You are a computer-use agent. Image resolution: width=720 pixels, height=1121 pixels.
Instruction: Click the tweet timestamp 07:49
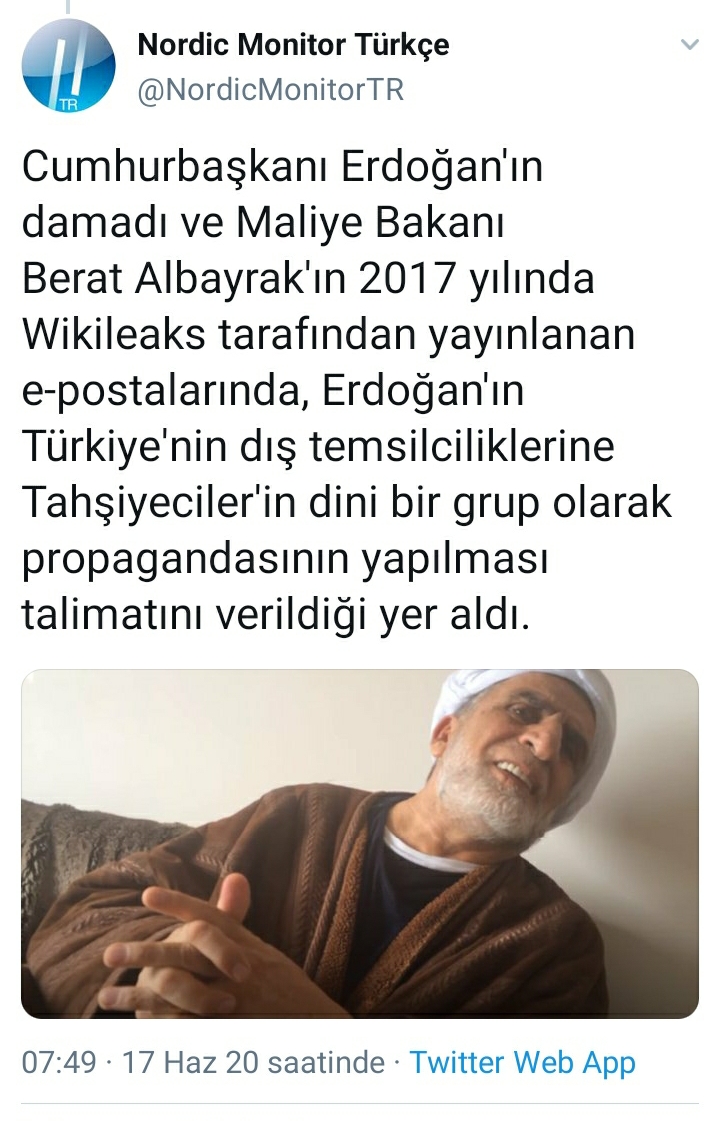(59, 1062)
